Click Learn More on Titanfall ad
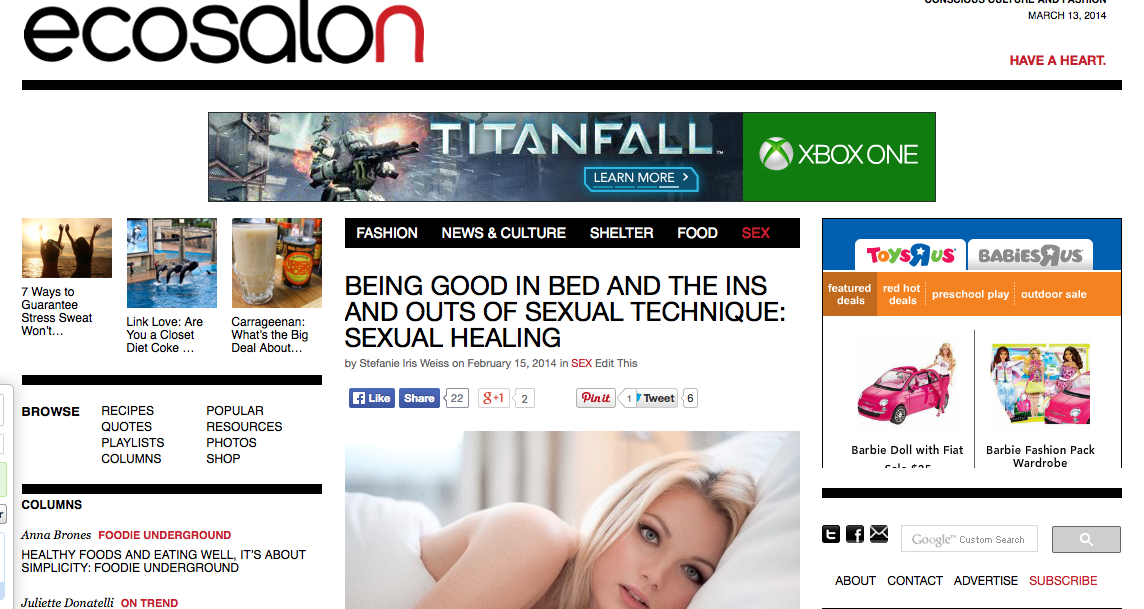1144x609 pixels. (641, 178)
